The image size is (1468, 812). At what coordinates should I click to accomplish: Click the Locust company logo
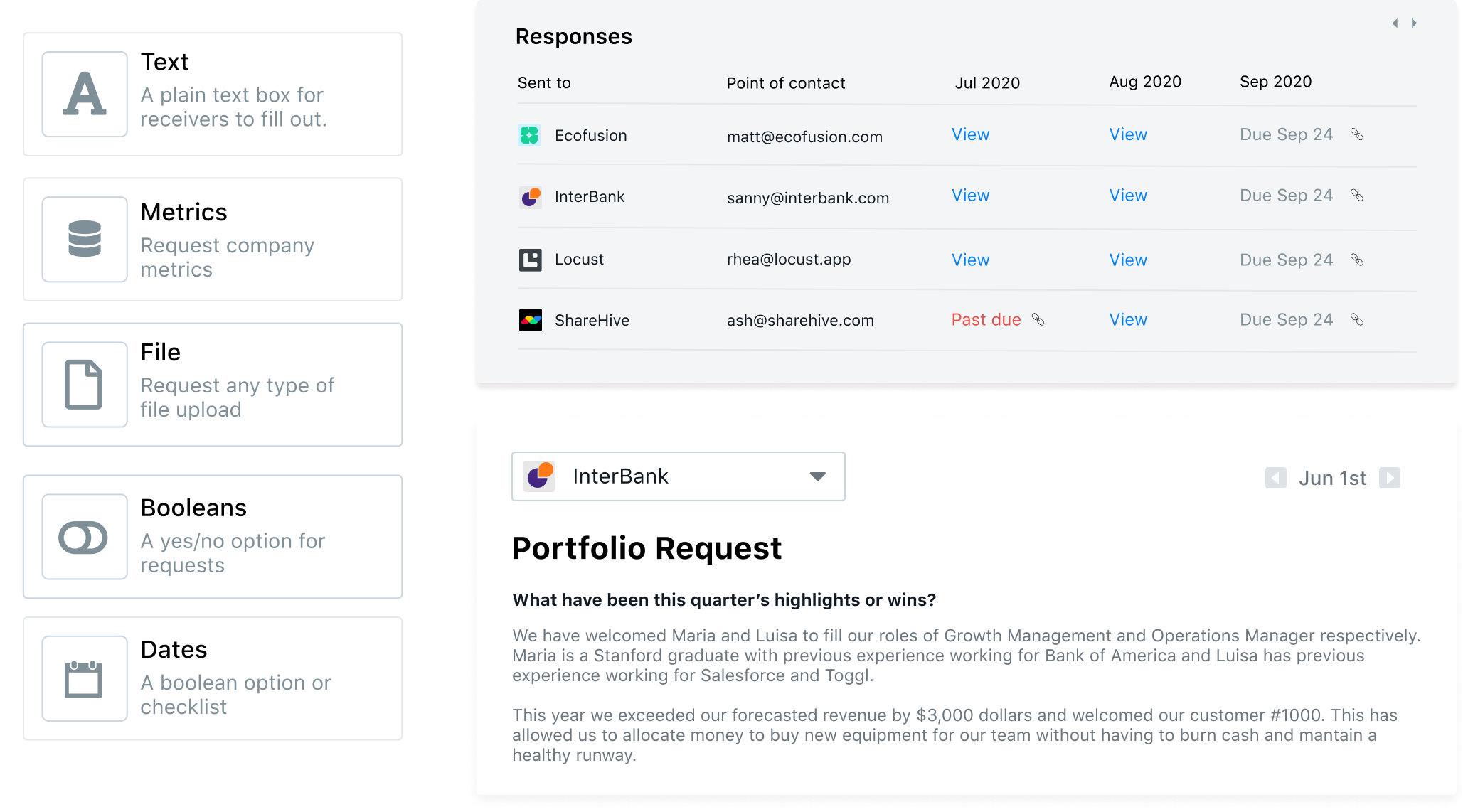[x=530, y=260]
